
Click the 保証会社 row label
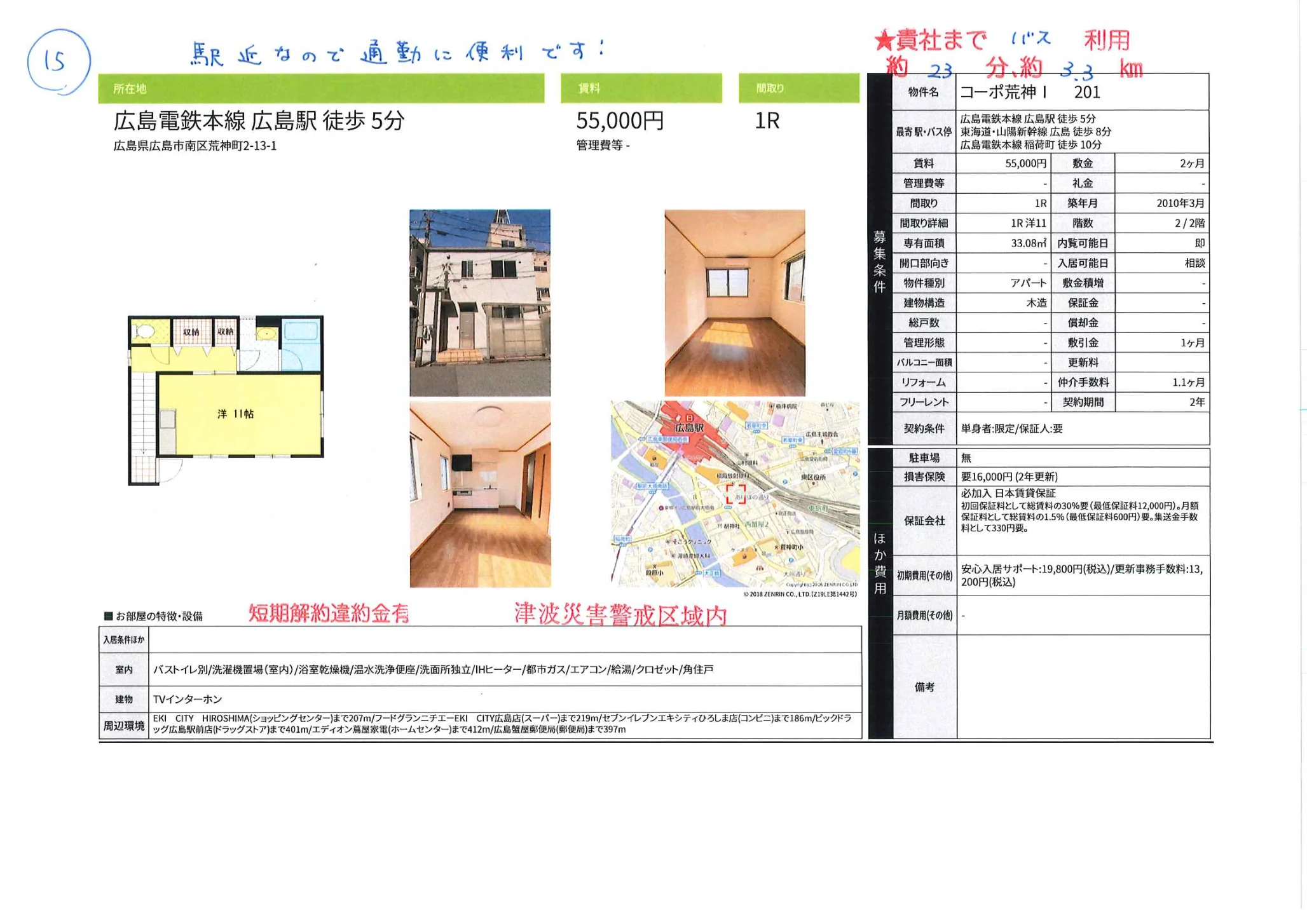tap(924, 521)
